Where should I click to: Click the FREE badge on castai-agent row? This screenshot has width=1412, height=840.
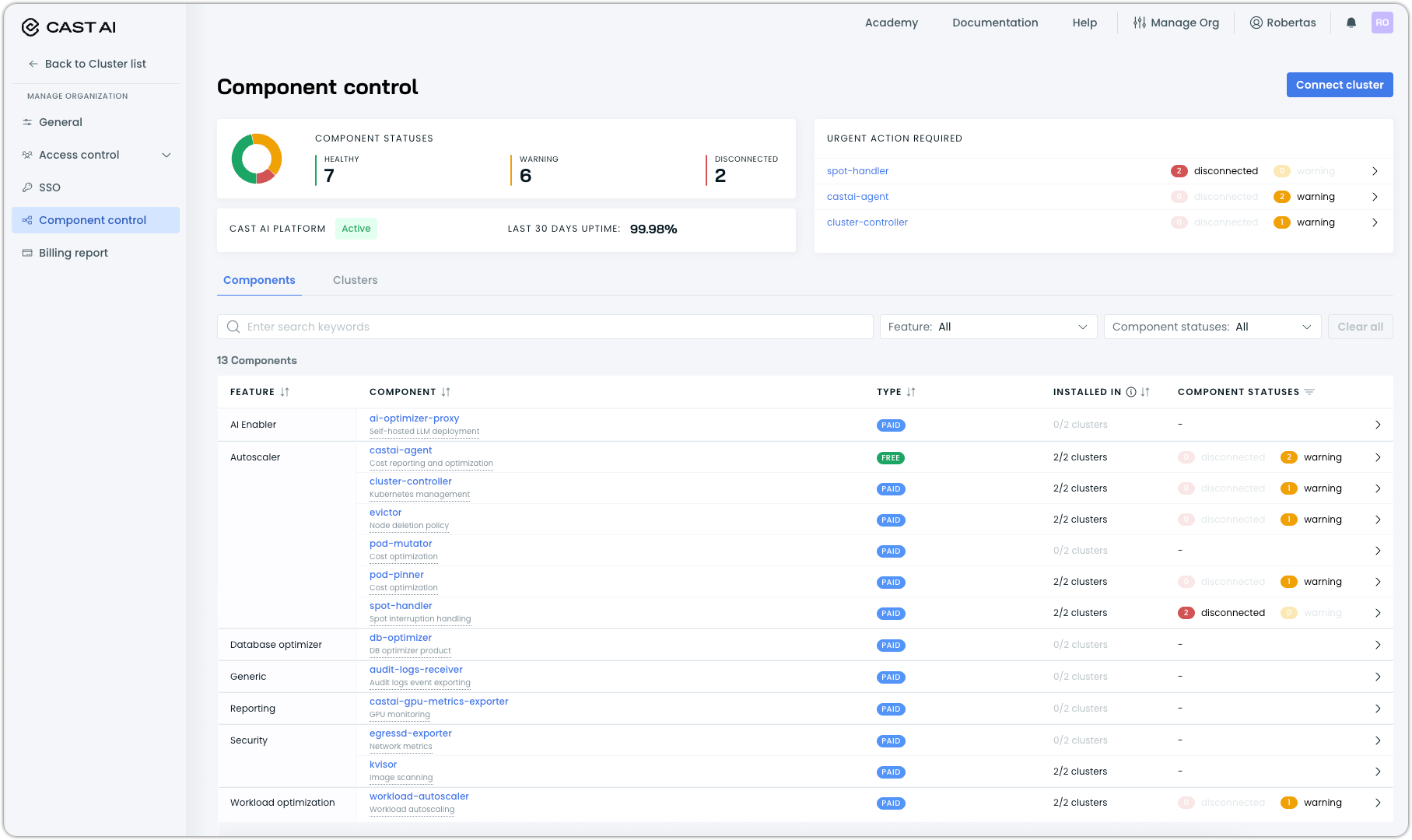click(891, 458)
